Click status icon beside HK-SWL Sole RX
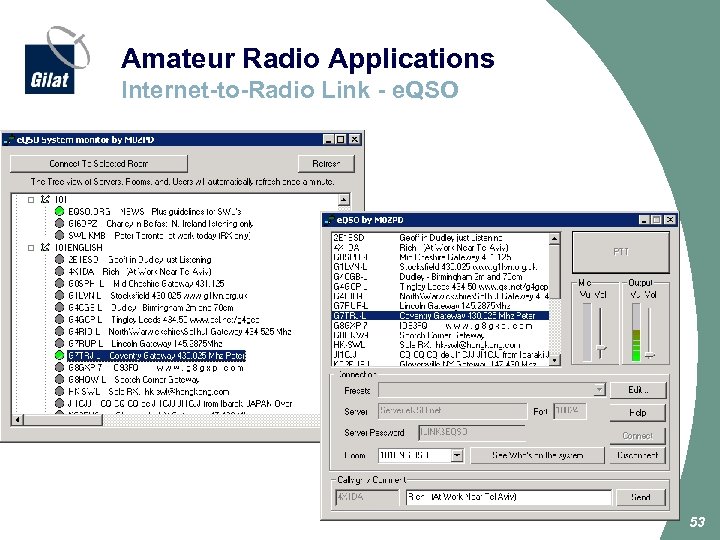The width and height of the screenshot is (720, 540). tap(59, 391)
